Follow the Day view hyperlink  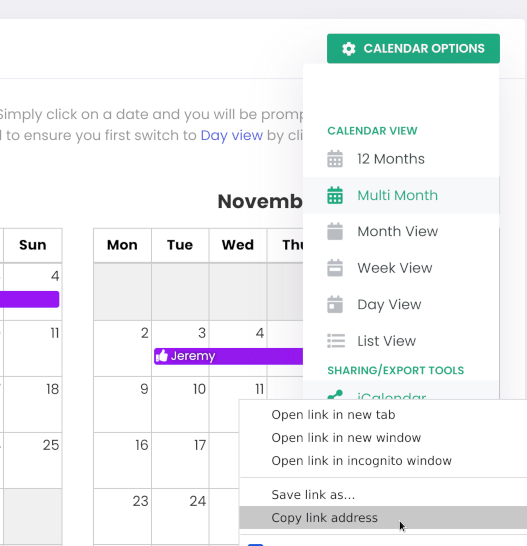pyautogui.click(x=232, y=135)
